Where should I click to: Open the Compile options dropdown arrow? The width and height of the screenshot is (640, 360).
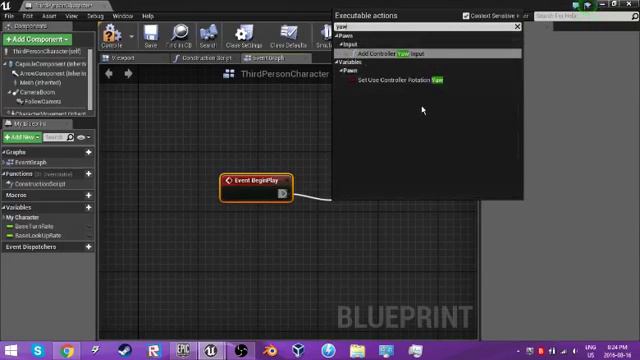131,36
